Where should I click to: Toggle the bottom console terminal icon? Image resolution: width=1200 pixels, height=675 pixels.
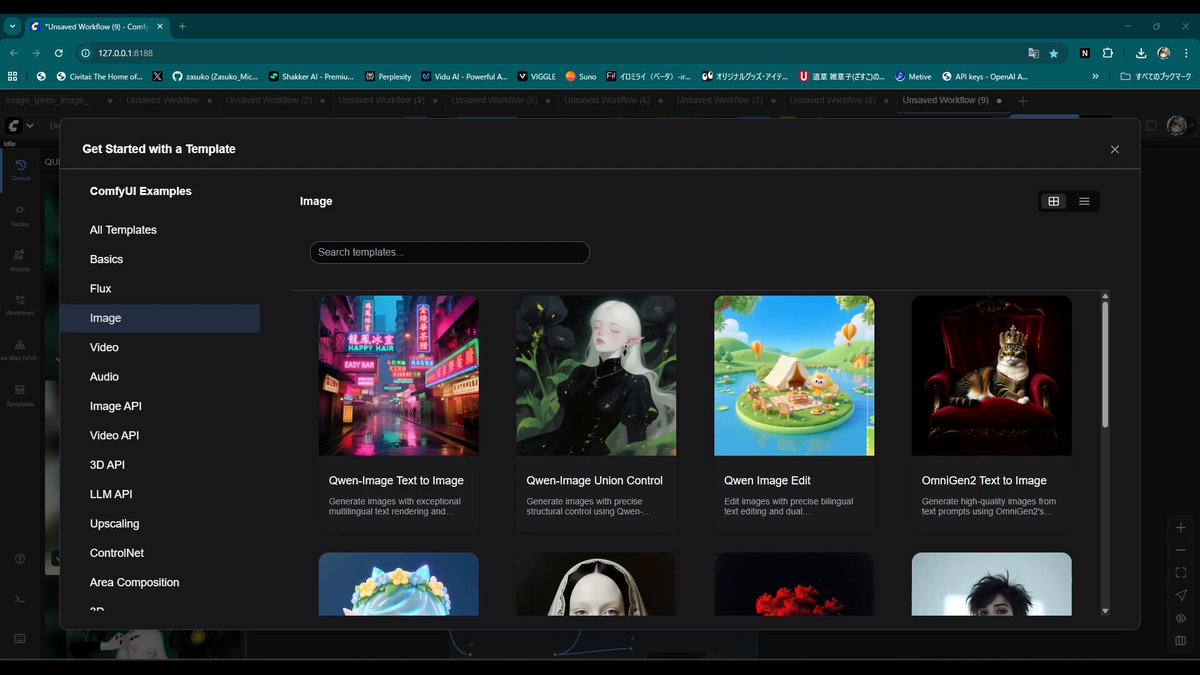point(20,598)
